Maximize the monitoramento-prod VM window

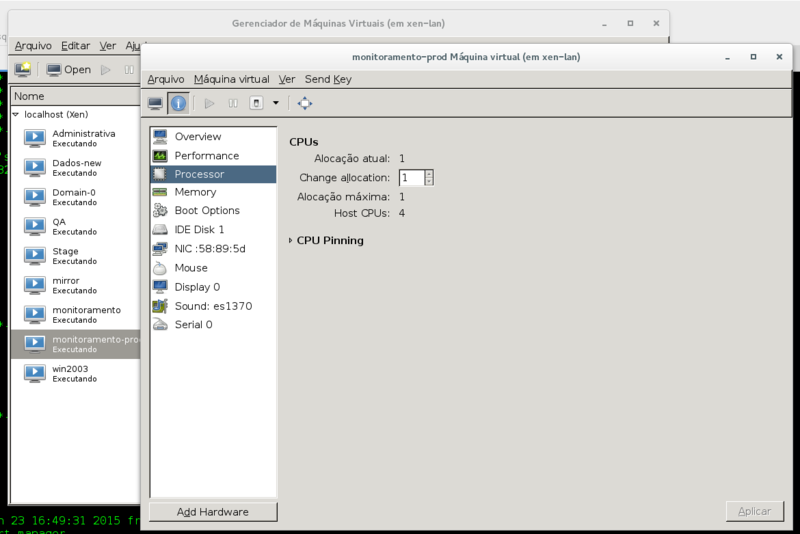[753, 57]
